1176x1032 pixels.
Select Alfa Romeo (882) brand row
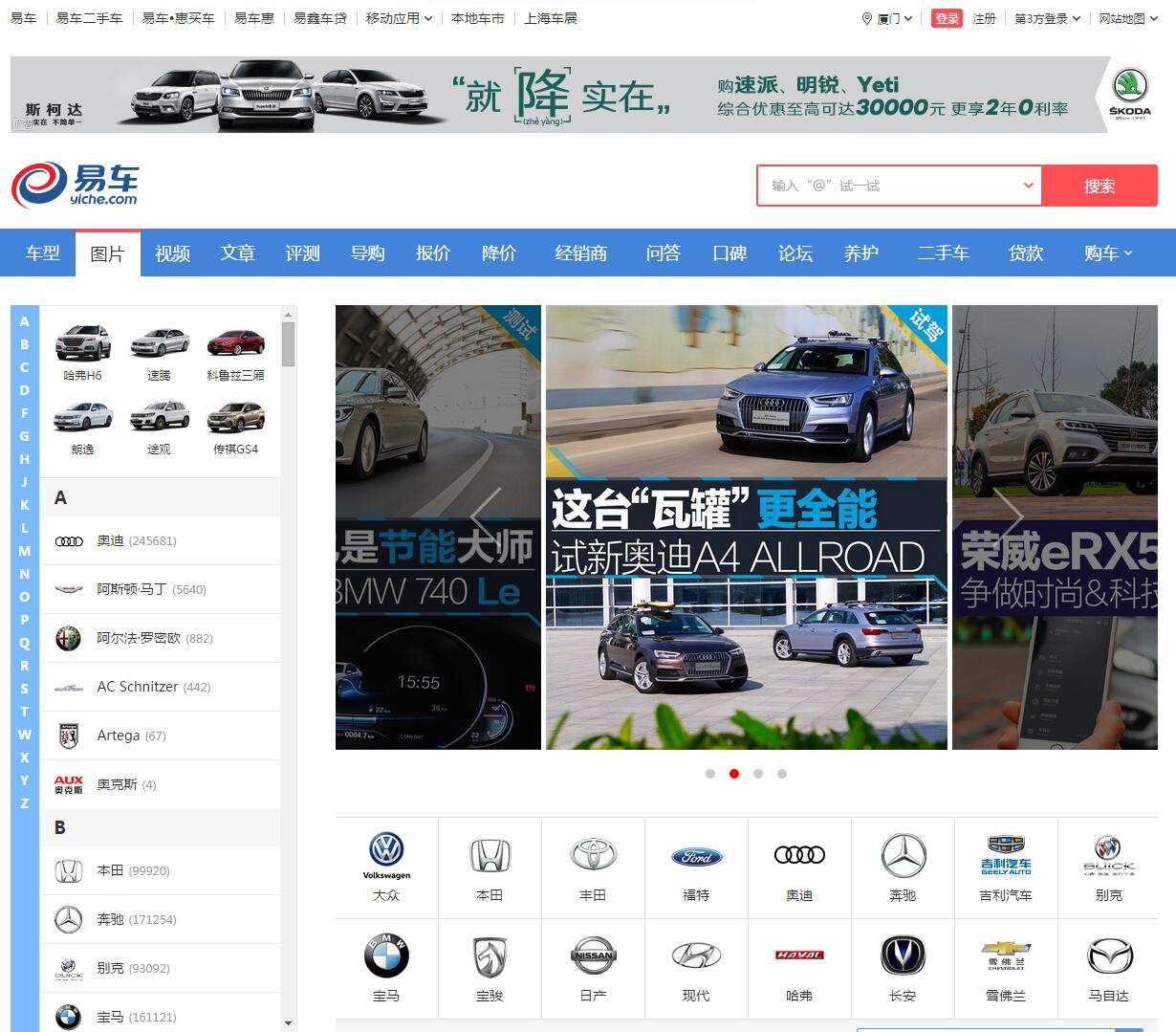160,638
